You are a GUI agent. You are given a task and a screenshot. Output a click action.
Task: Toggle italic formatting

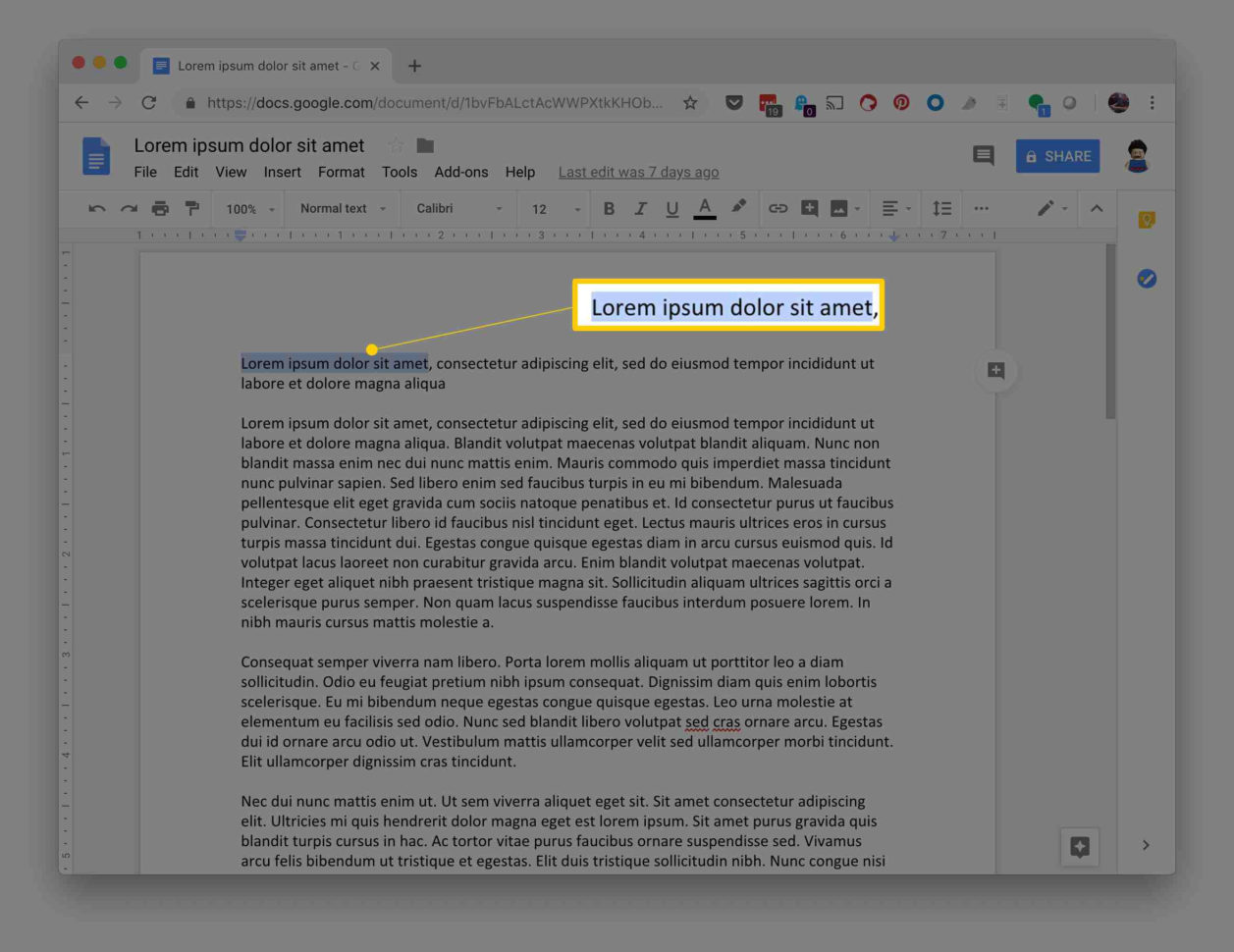[640, 208]
